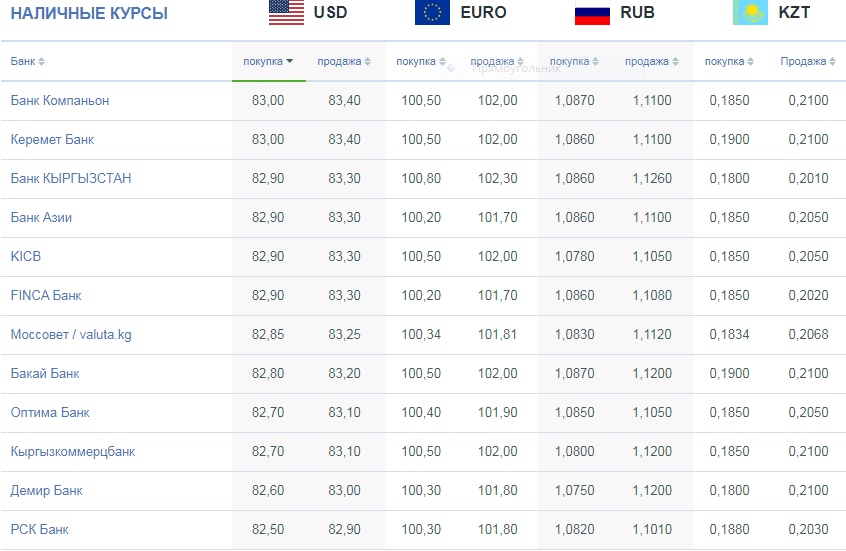
Task: Sort by RUB покупка column
Action: (574, 62)
